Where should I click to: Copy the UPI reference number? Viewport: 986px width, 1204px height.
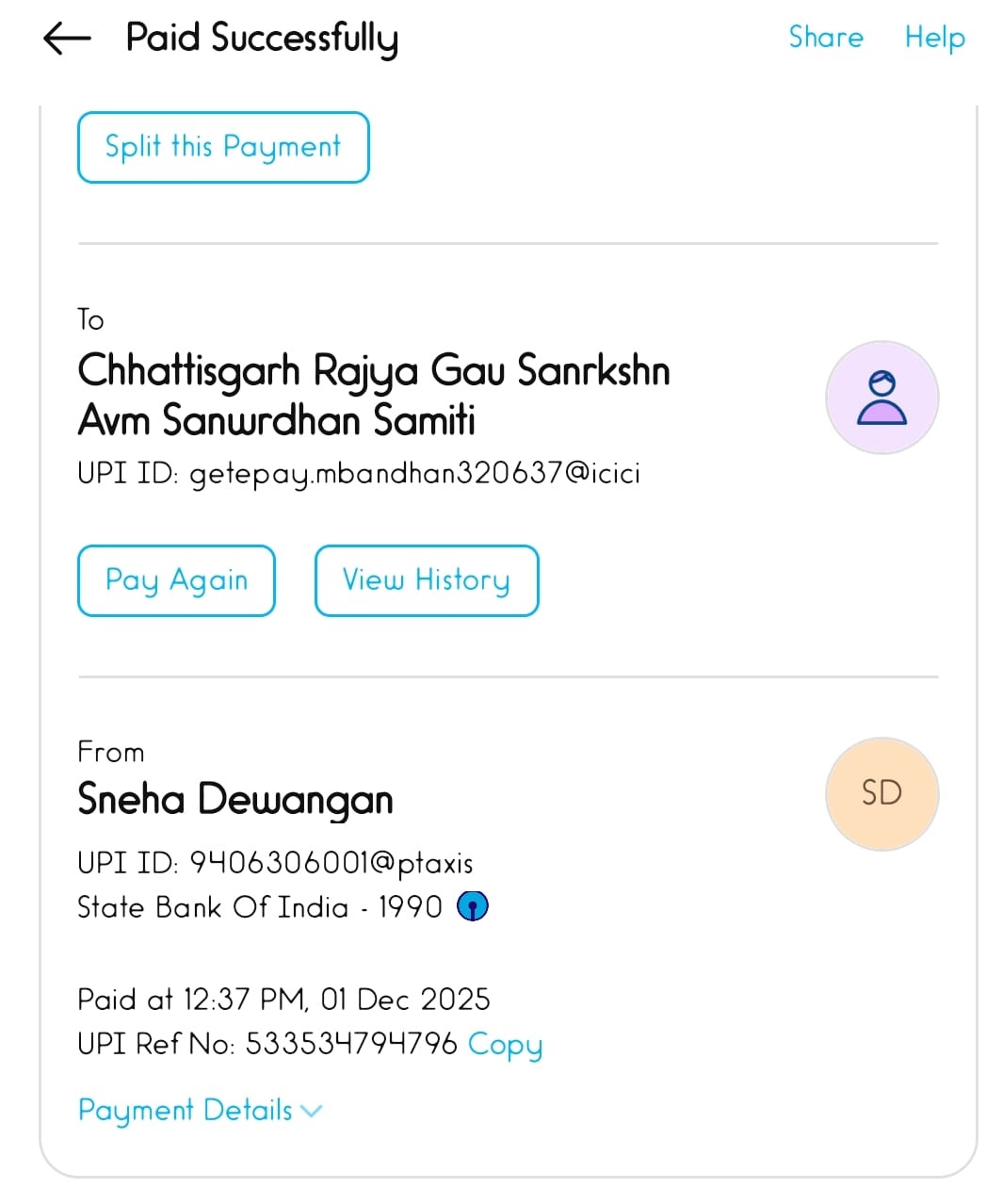505,1044
